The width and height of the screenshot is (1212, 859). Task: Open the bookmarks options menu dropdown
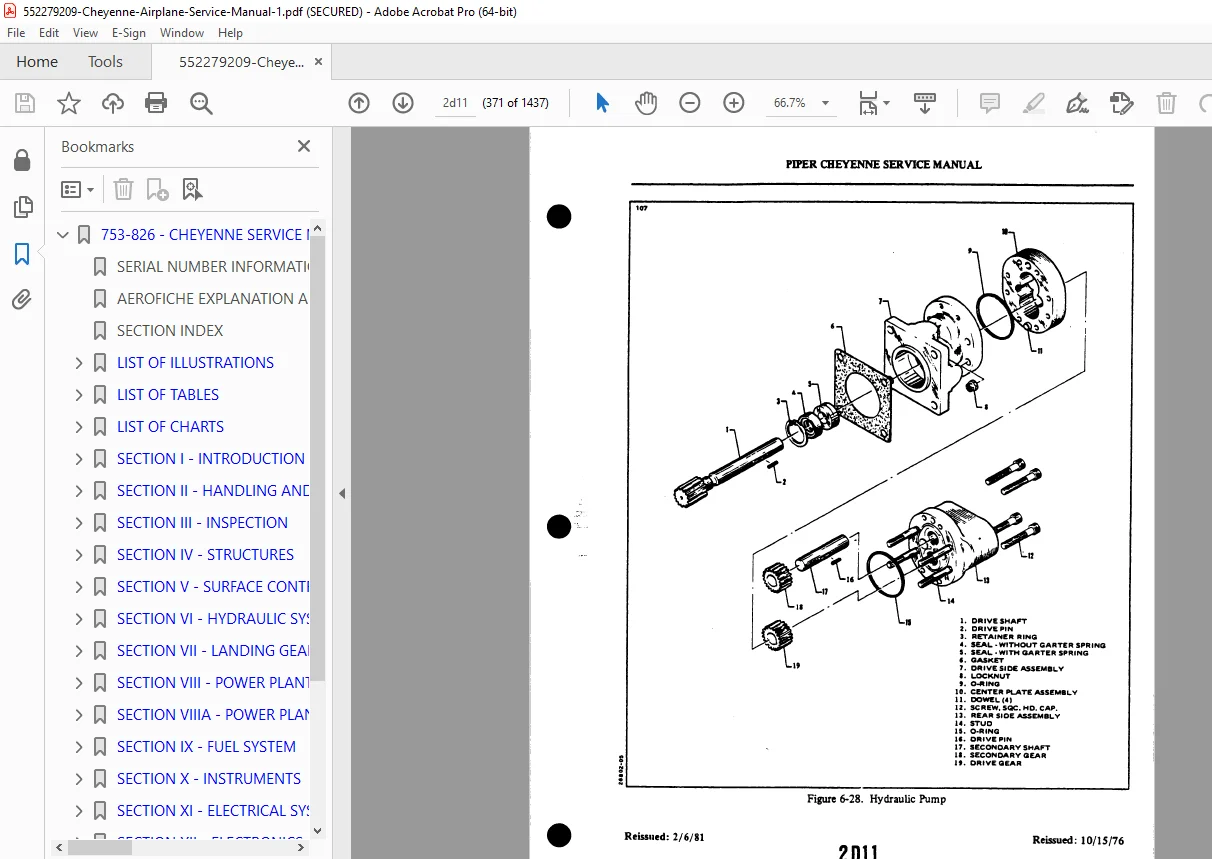[78, 189]
